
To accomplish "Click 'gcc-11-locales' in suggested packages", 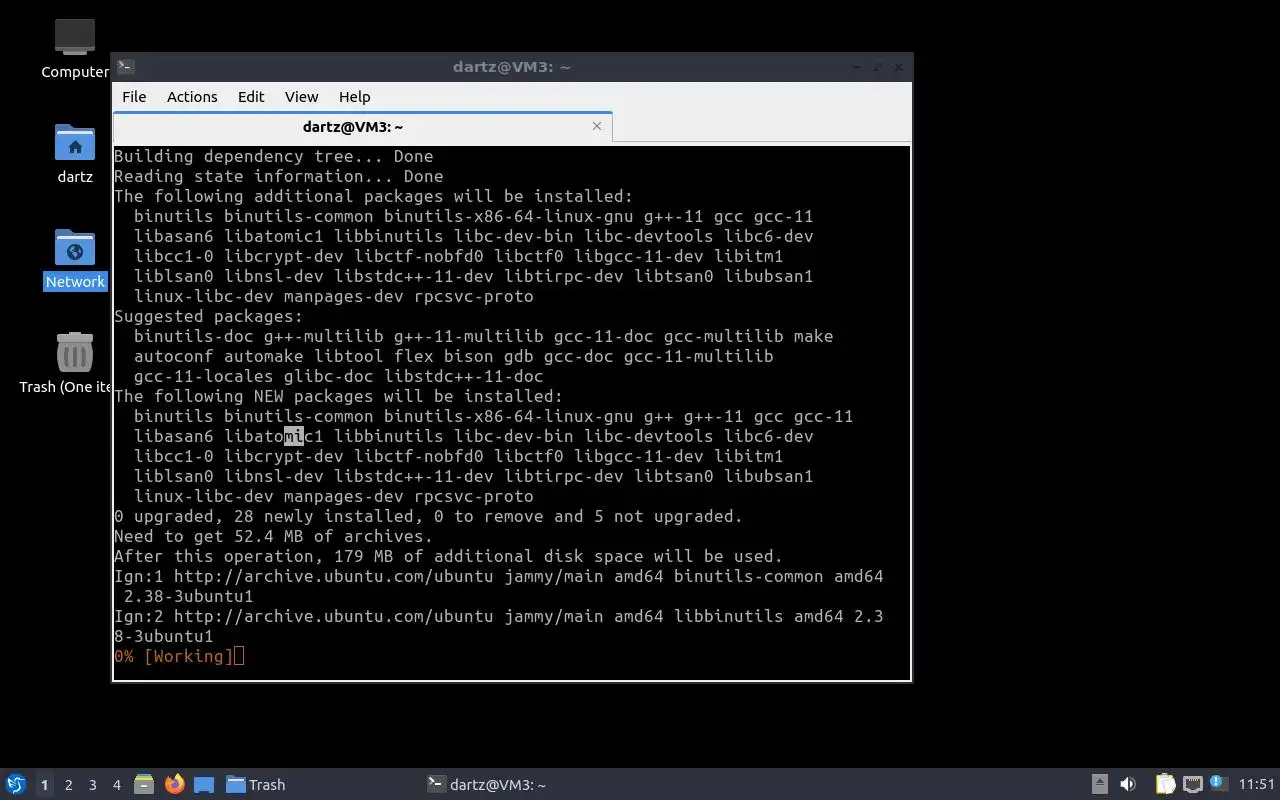I will 203,376.
